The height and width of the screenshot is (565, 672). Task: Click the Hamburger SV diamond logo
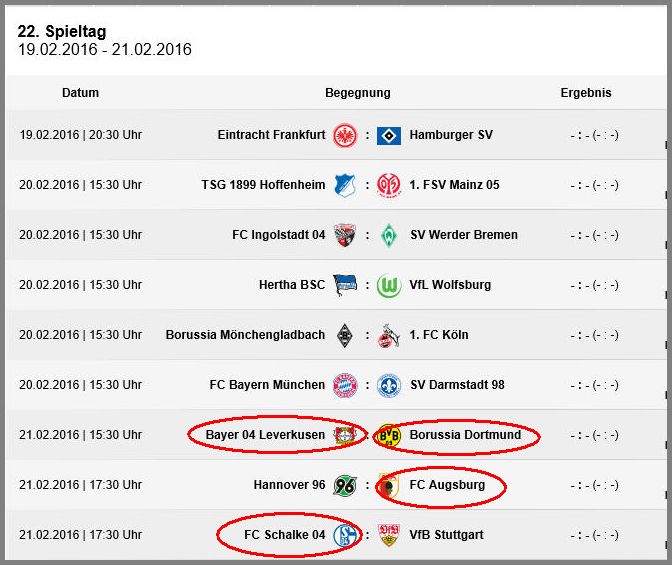[x=389, y=135]
